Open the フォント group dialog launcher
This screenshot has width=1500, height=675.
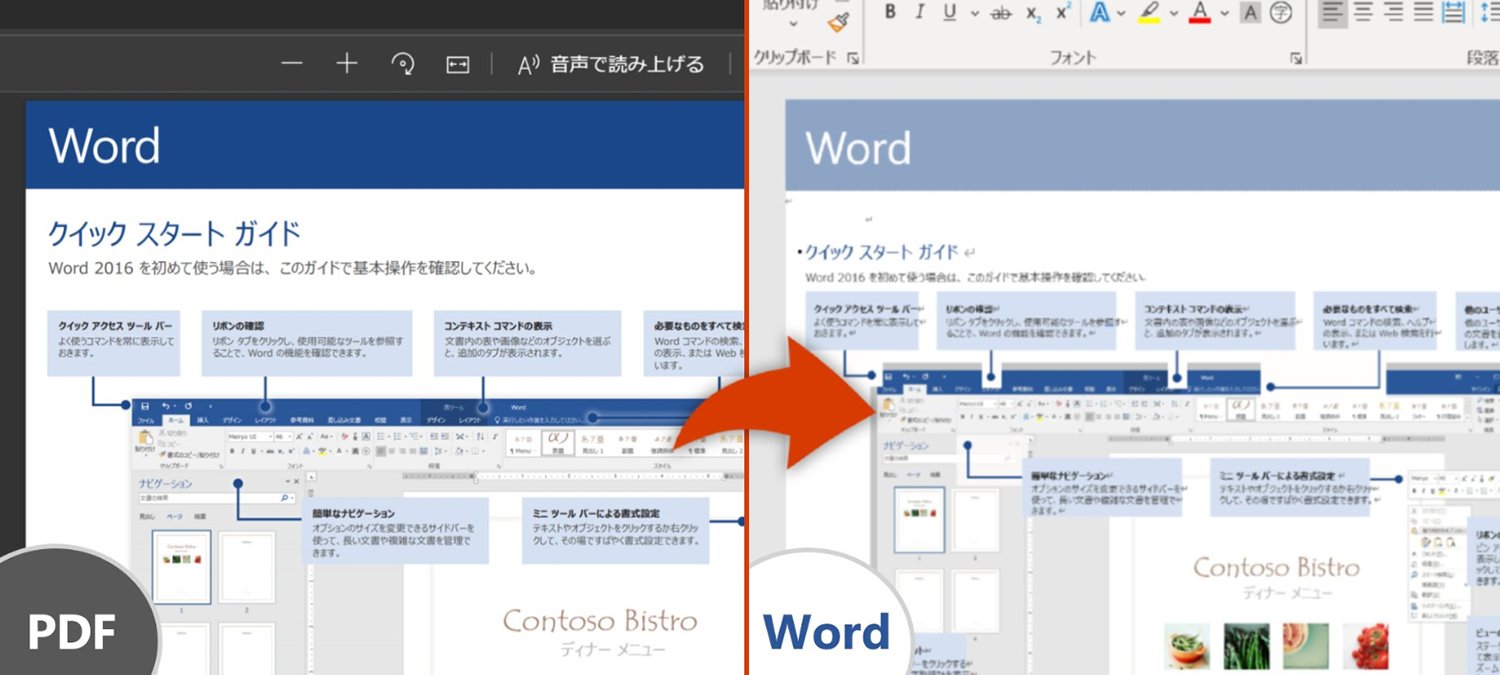(1296, 58)
